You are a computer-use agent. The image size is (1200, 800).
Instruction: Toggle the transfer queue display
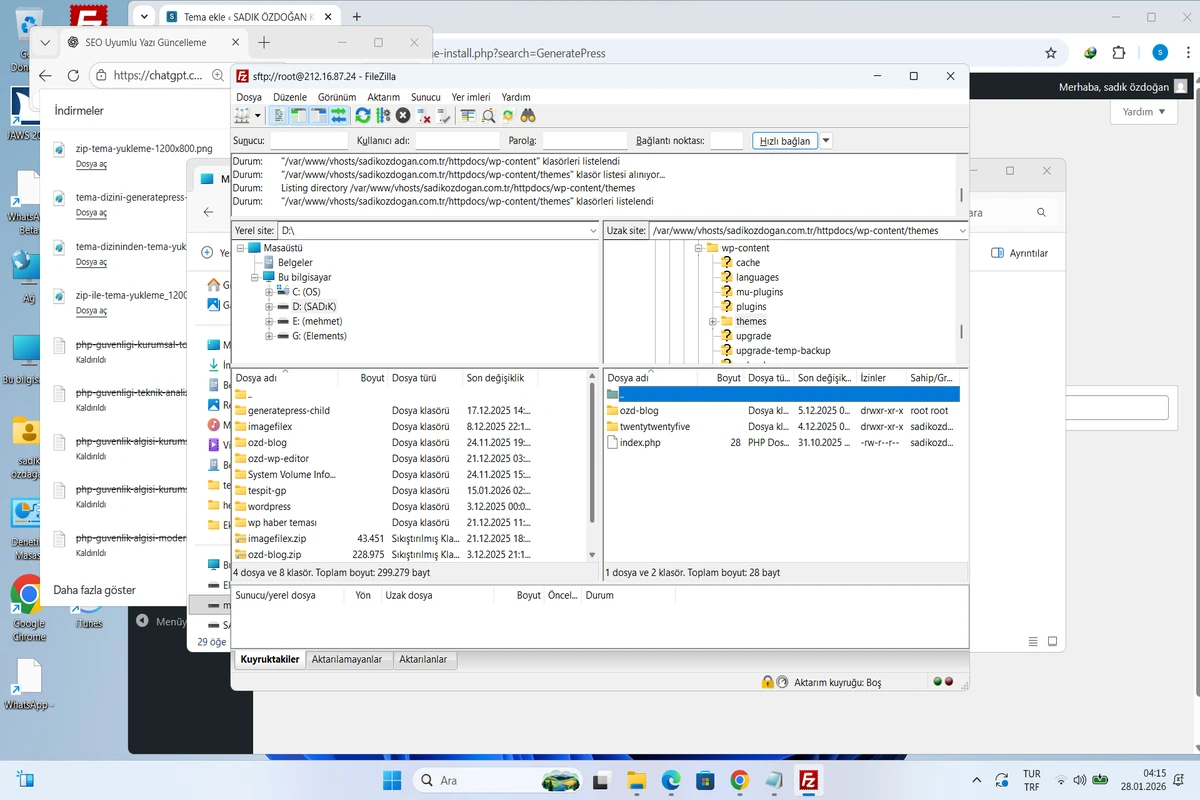coord(338,116)
